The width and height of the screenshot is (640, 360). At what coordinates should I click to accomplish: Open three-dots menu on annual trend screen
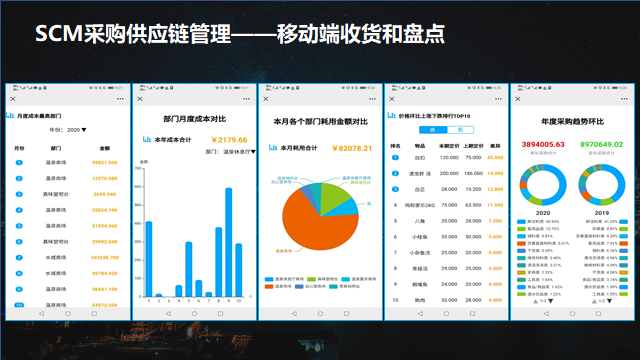click(624, 99)
